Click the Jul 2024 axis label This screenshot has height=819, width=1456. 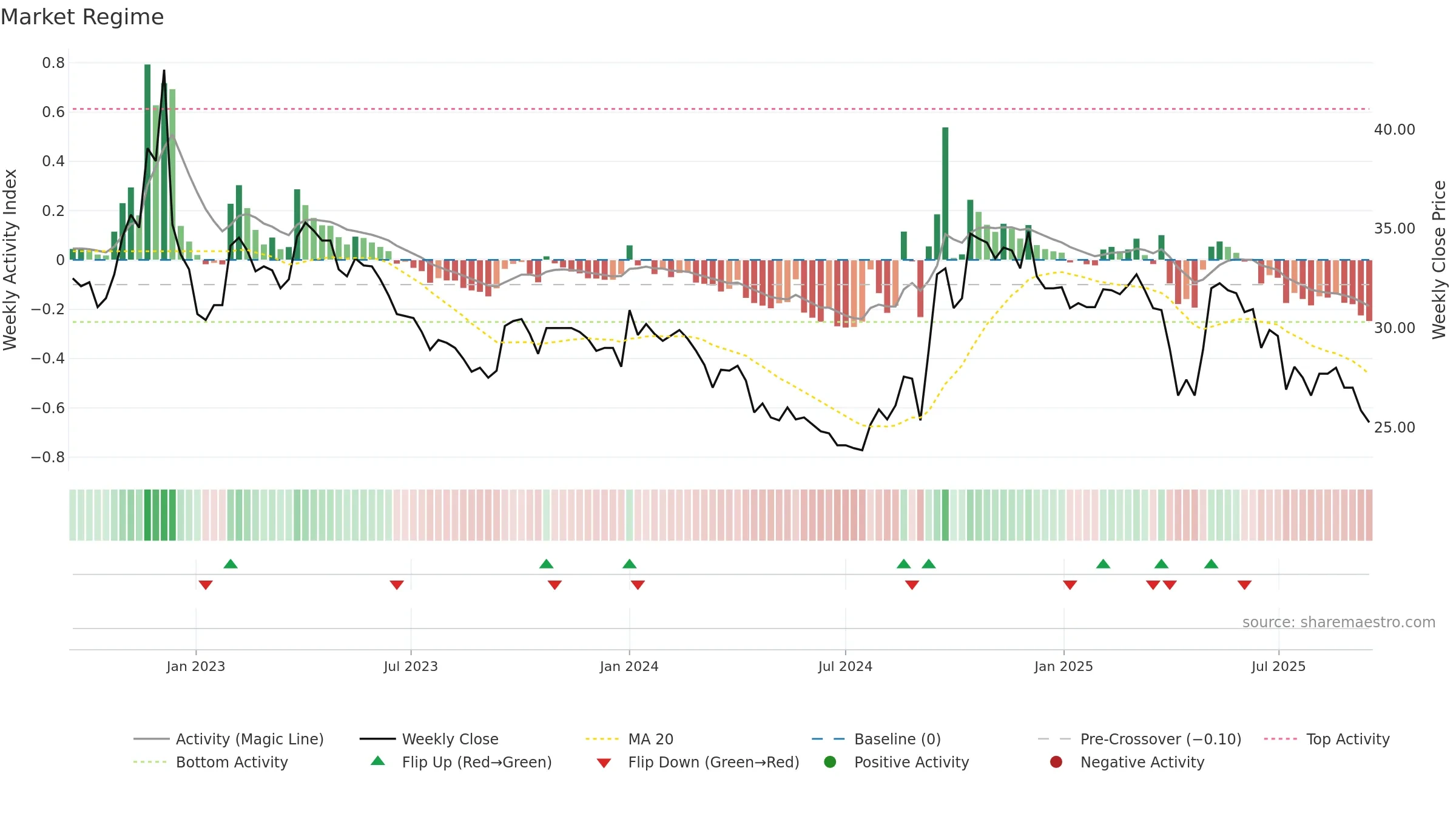[845, 666]
